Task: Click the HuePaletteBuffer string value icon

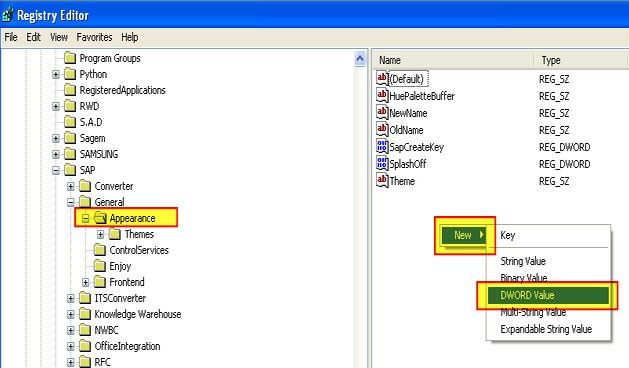Action: click(382, 96)
